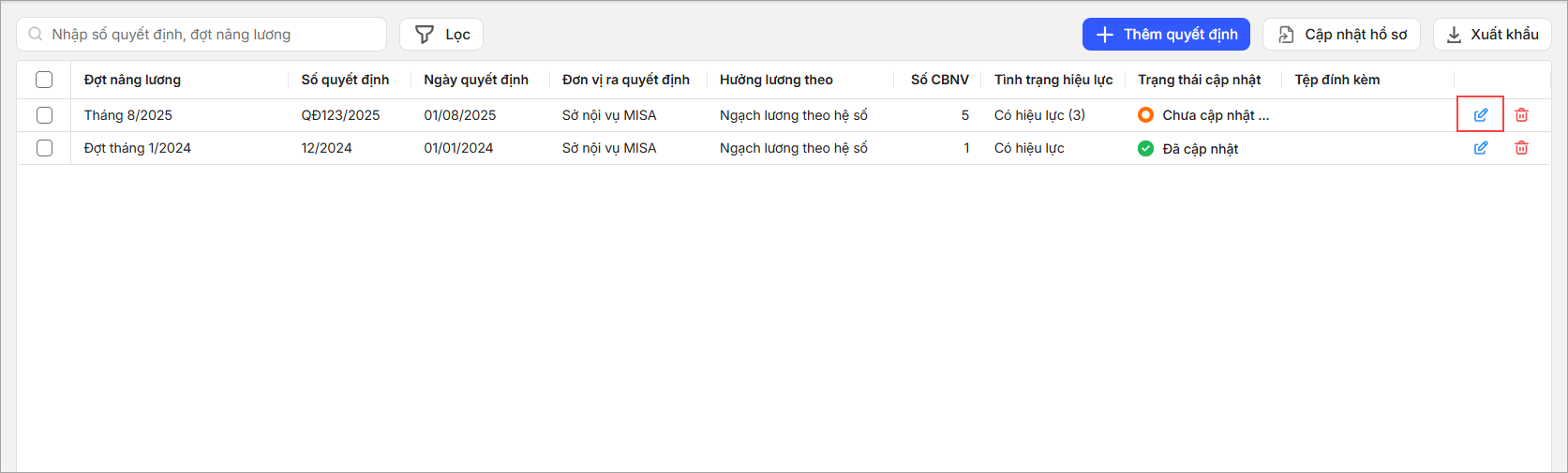Click the Có hiệu lực (3) status cell
This screenshot has width=1568, height=473.
click(1039, 115)
